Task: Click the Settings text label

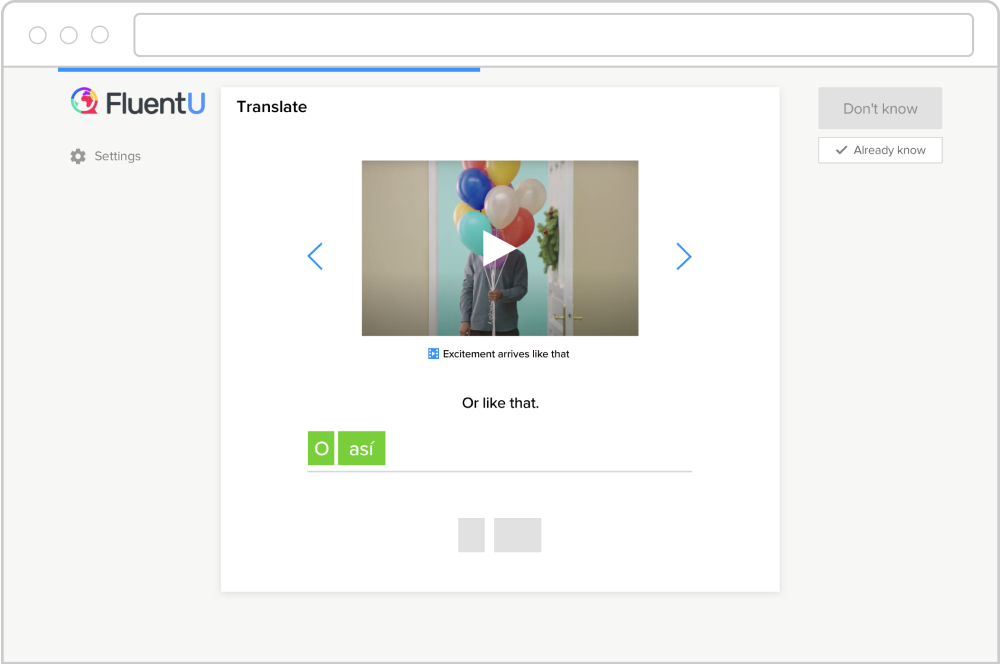Action: tap(117, 156)
